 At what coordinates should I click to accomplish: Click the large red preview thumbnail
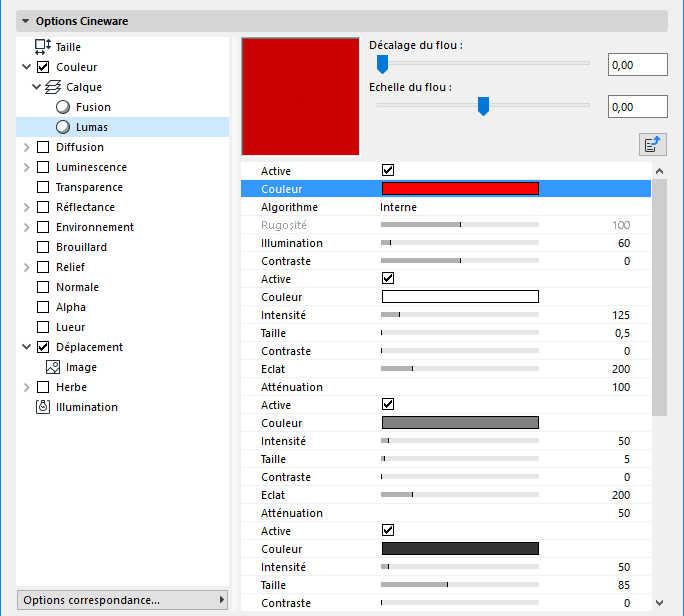(301, 96)
